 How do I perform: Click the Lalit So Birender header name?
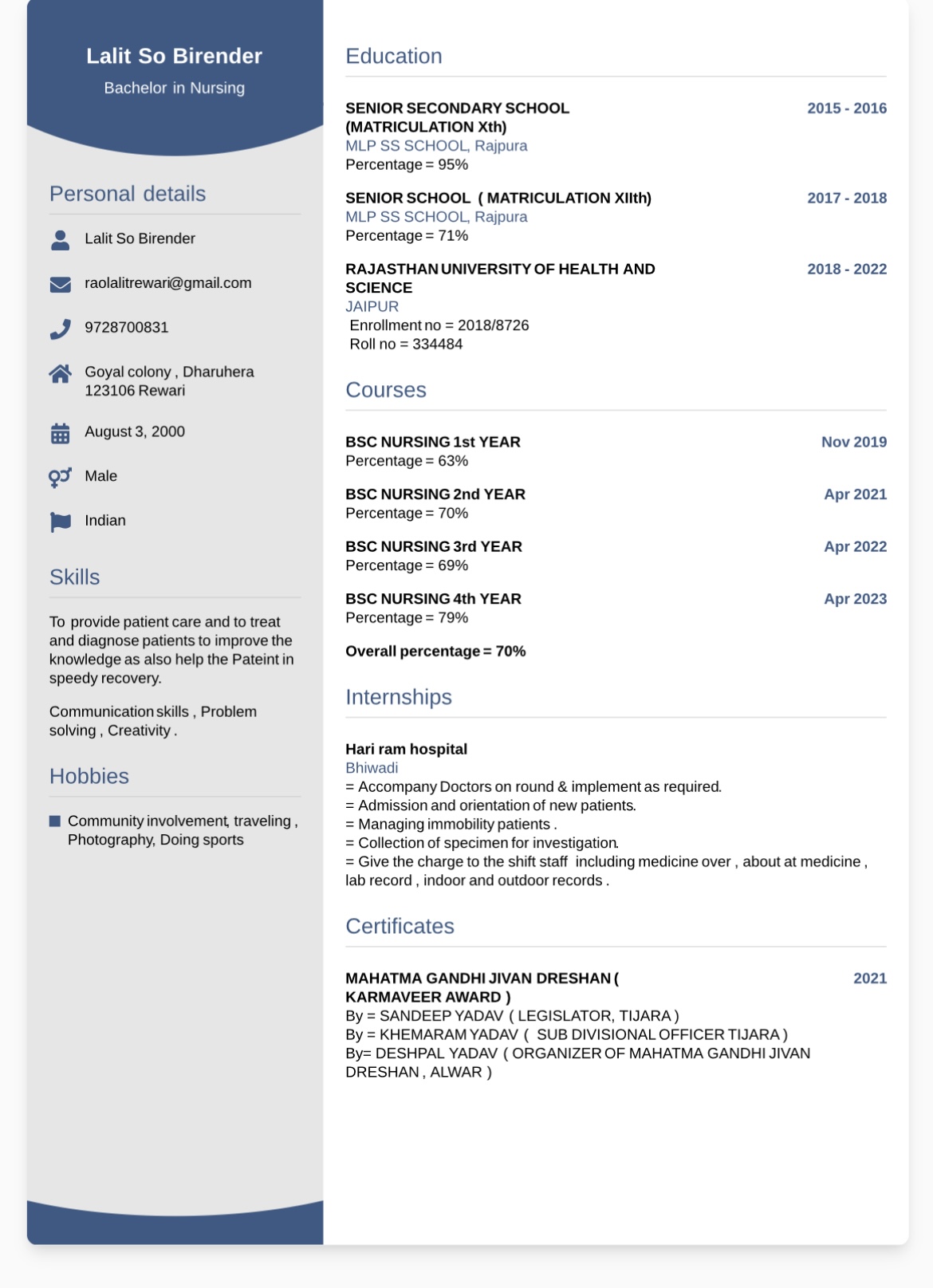click(x=174, y=56)
